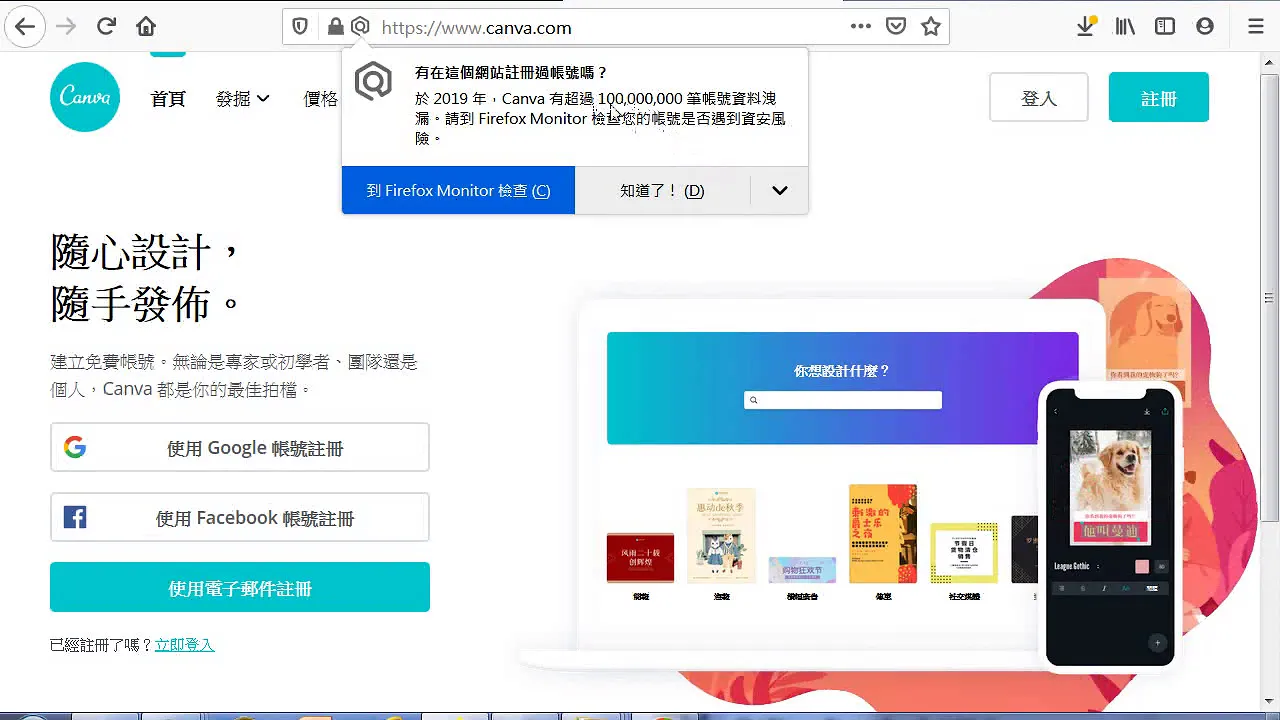Reload the current page

[106, 27]
